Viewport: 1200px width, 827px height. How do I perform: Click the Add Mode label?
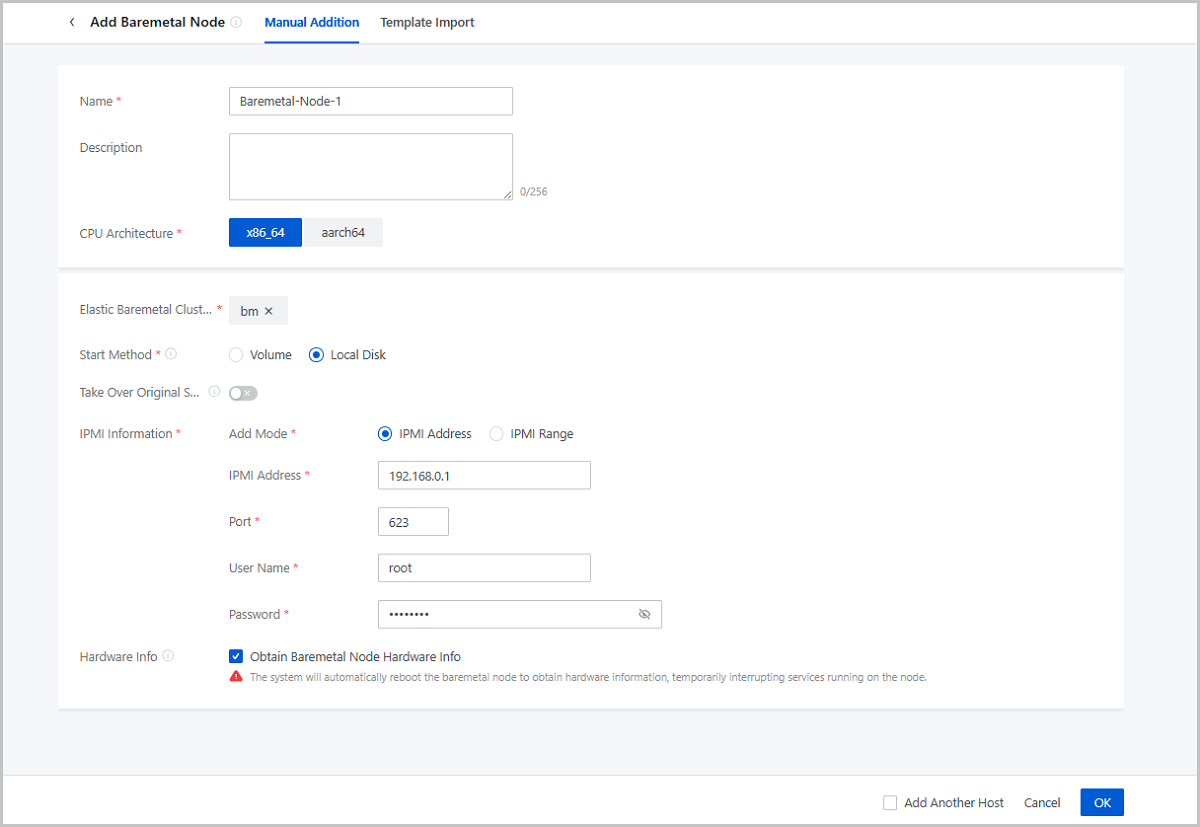(x=258, y=434)
